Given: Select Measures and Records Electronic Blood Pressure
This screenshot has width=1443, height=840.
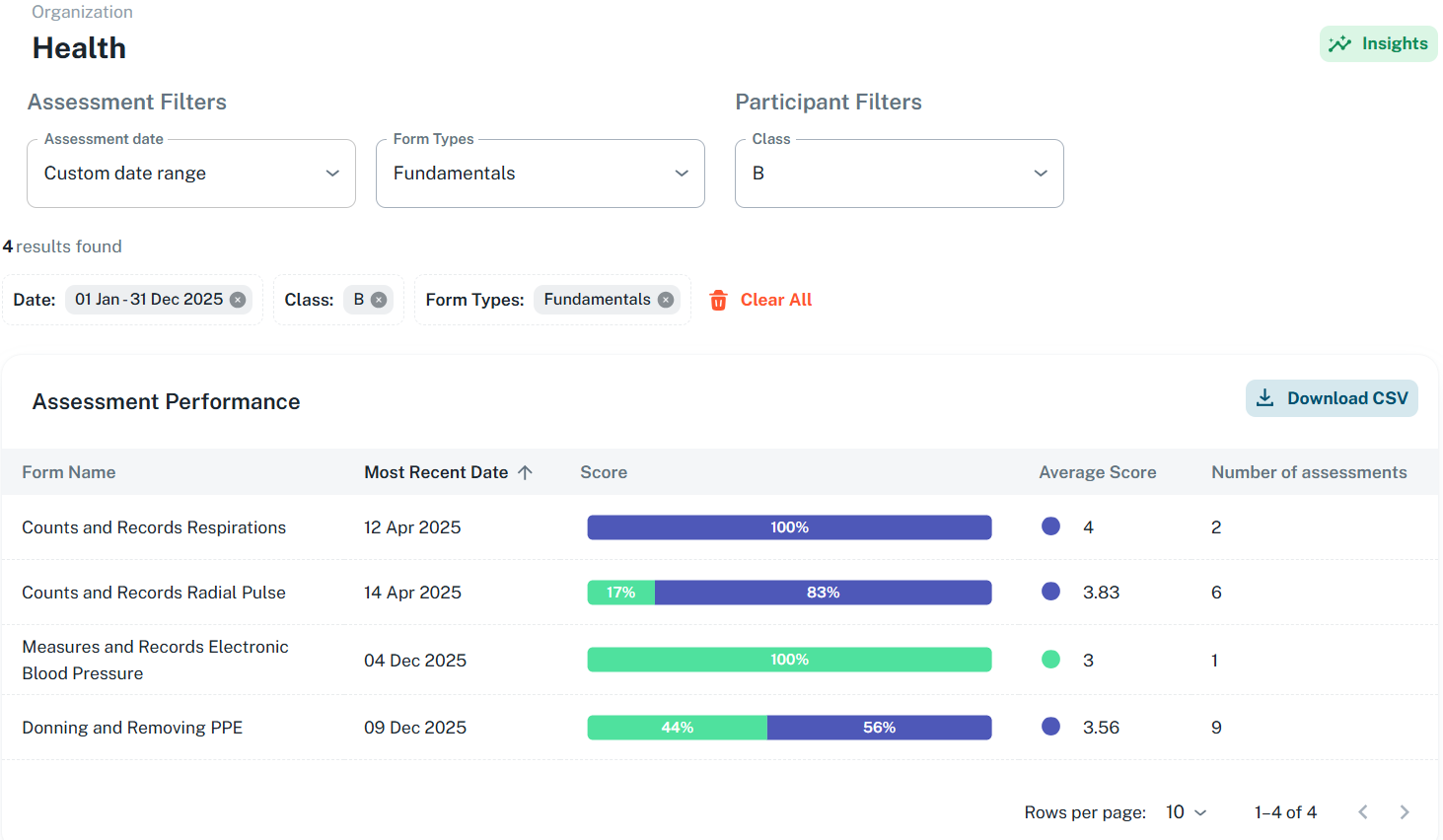Looking at the screenshot, I should pyautogui.click(x=155, y=660).
